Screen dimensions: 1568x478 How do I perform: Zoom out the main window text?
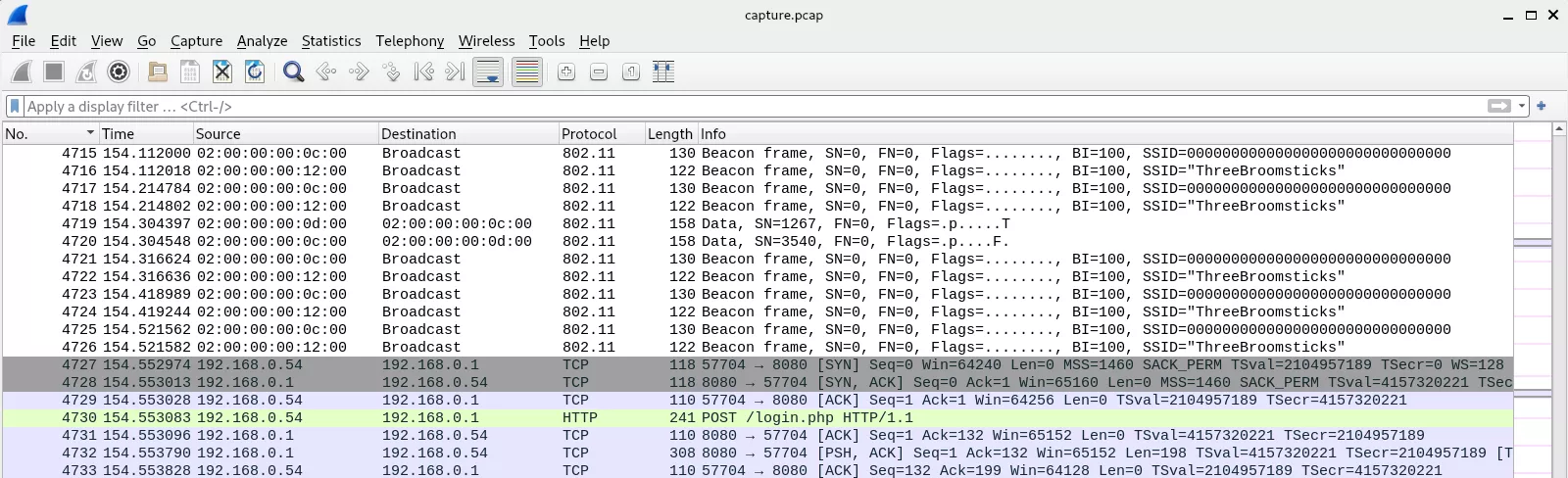[x=599, y=72]
